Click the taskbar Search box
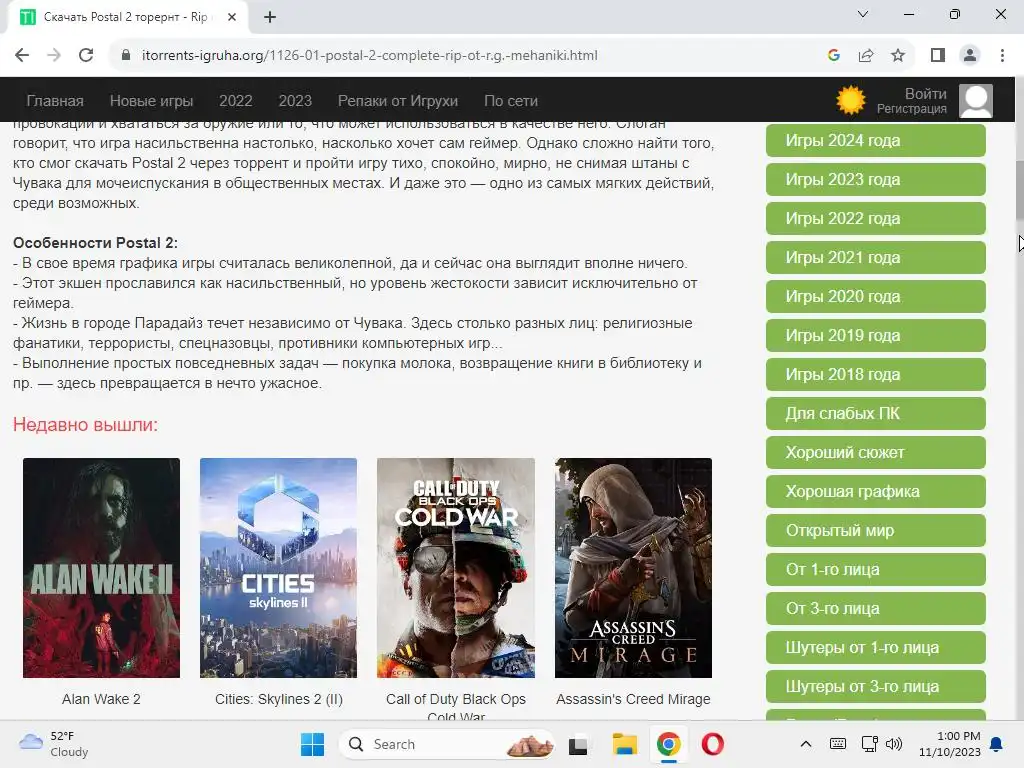This screenshot has width=1024, height=768. click(x=447, y=744)
